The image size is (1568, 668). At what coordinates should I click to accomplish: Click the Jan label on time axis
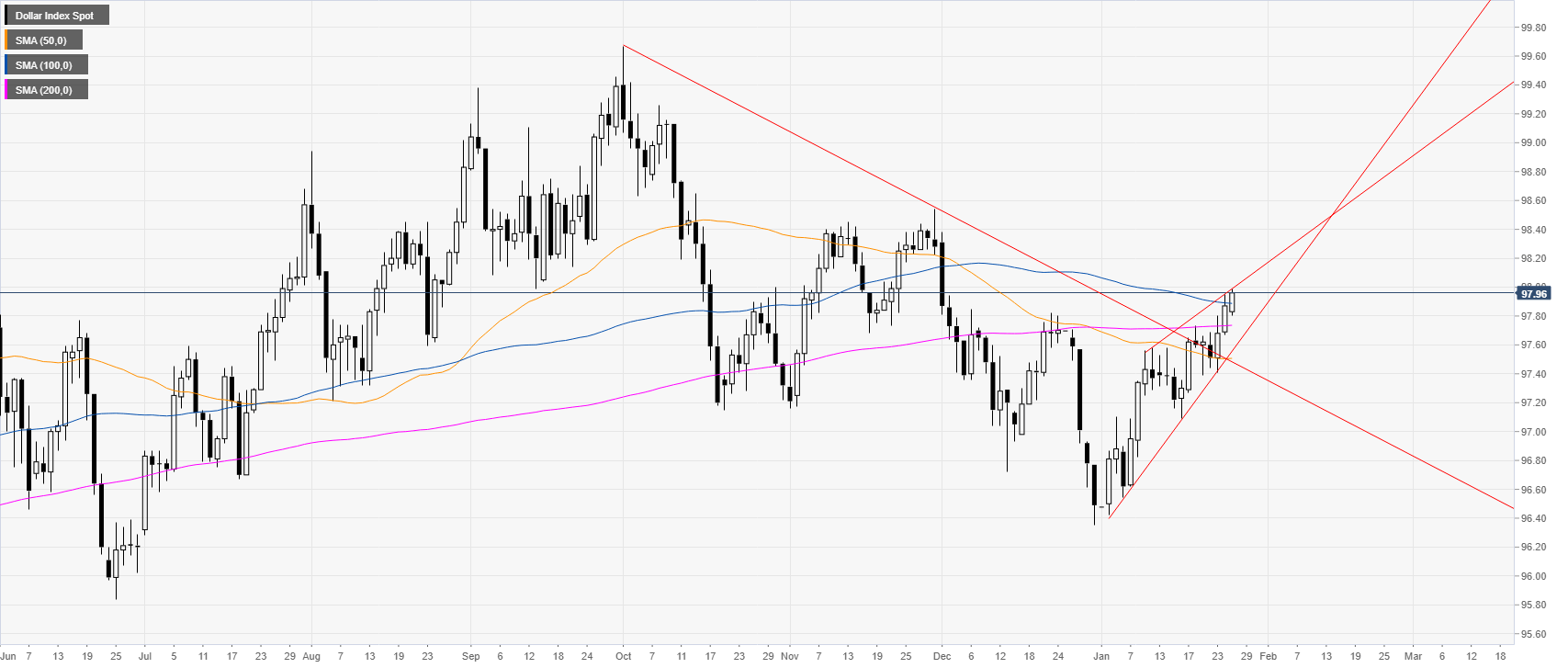(1101, 656)
